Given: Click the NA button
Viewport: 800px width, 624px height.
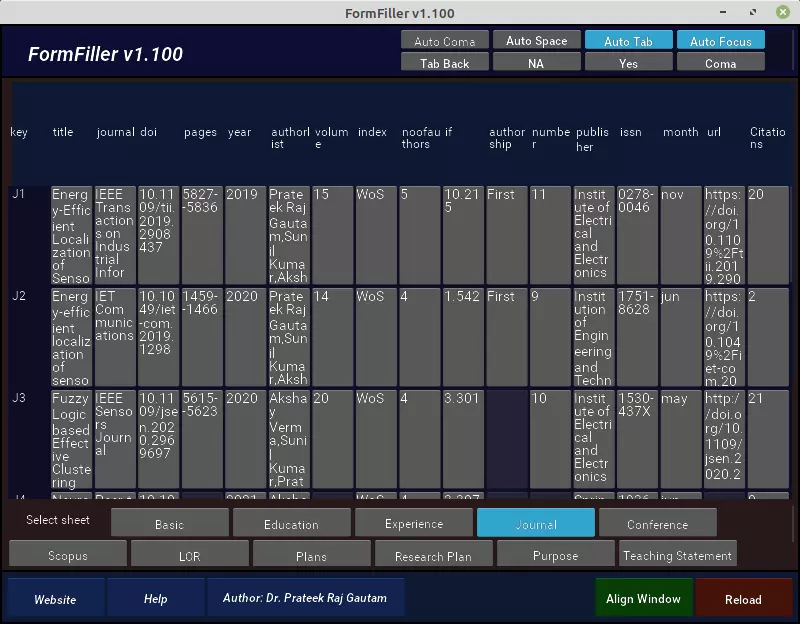Looking at the screenshot, I should coord(537,63).
